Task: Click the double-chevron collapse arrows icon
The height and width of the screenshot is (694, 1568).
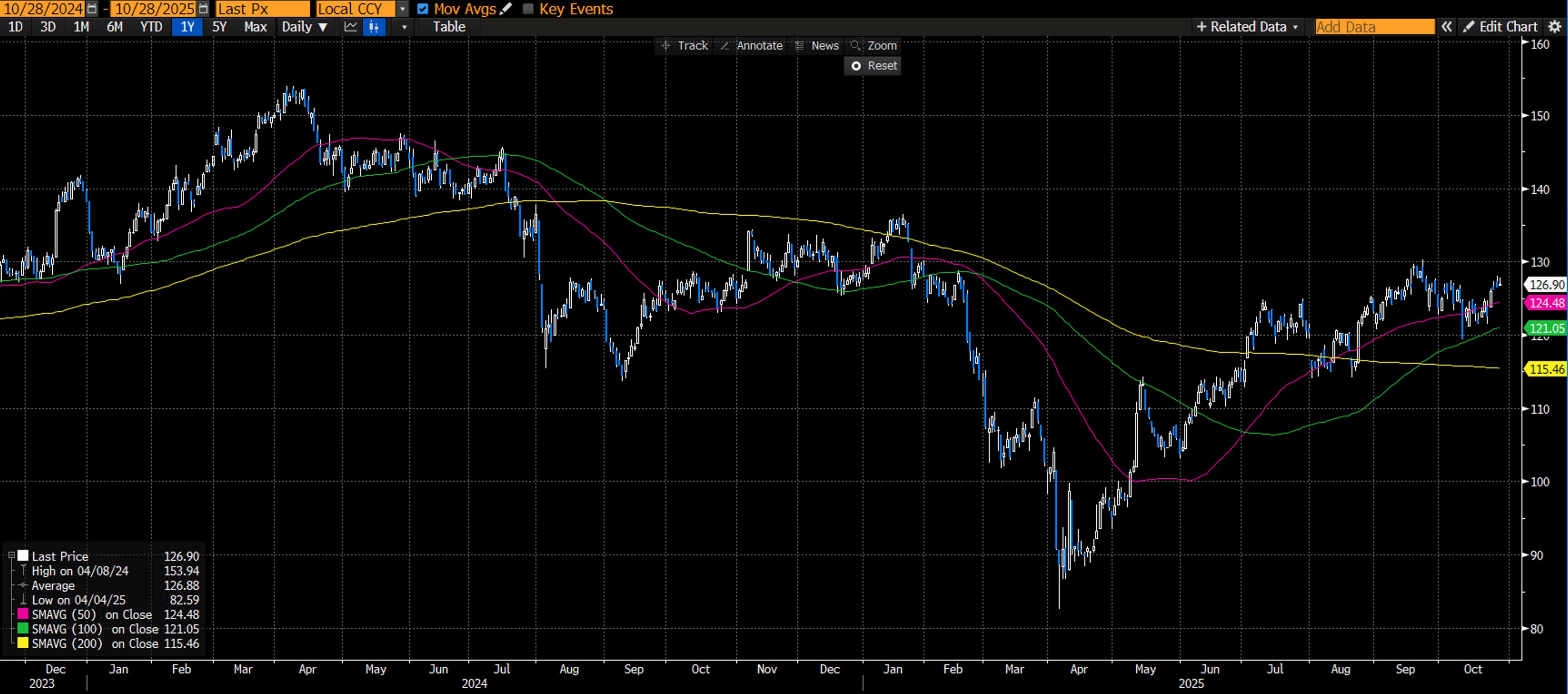Action: click(x=1446, y=27)
